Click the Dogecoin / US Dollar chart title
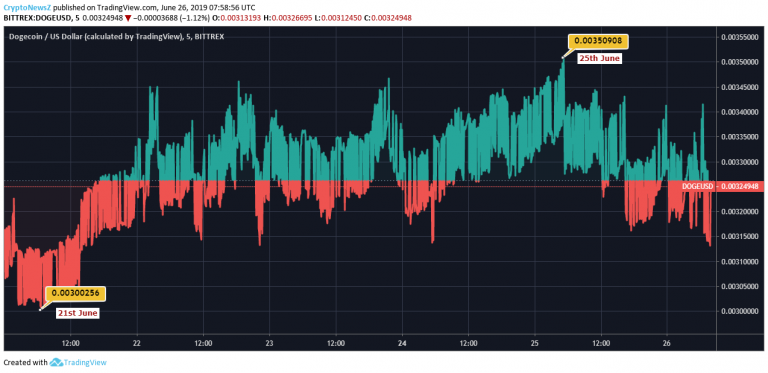768x373 pixels. (117, 37)
